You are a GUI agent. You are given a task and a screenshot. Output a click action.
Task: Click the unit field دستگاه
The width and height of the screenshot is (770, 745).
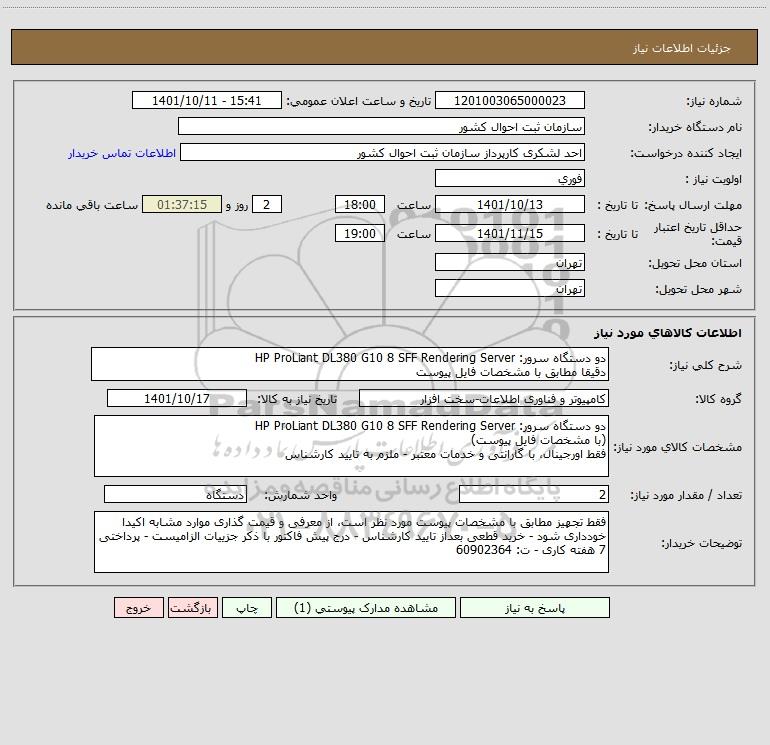(175, 494)
